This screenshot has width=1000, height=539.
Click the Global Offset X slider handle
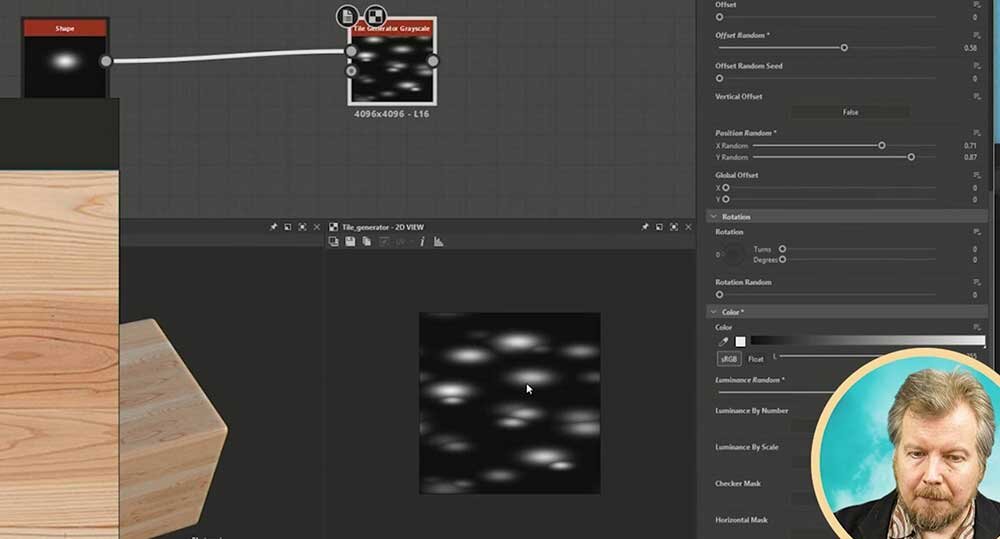(x=726, y=188)
